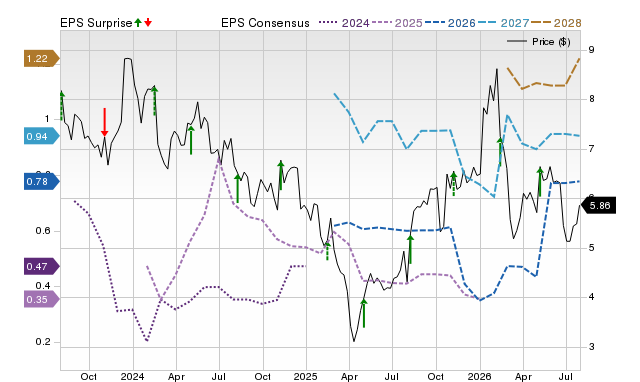Click the 'Jul' label at the far right of the axis

565,376
